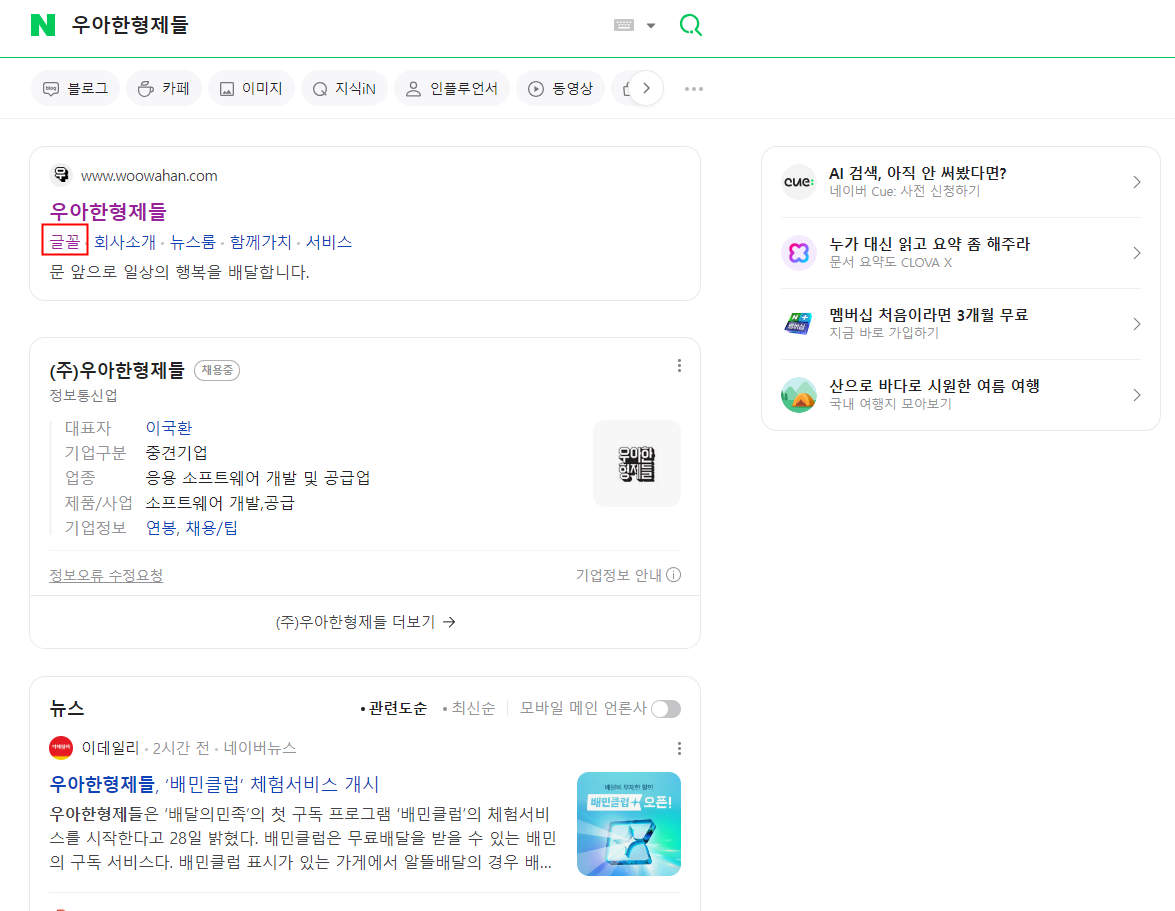
Task: Open the 이데일리 press name link
Action: 110,748
